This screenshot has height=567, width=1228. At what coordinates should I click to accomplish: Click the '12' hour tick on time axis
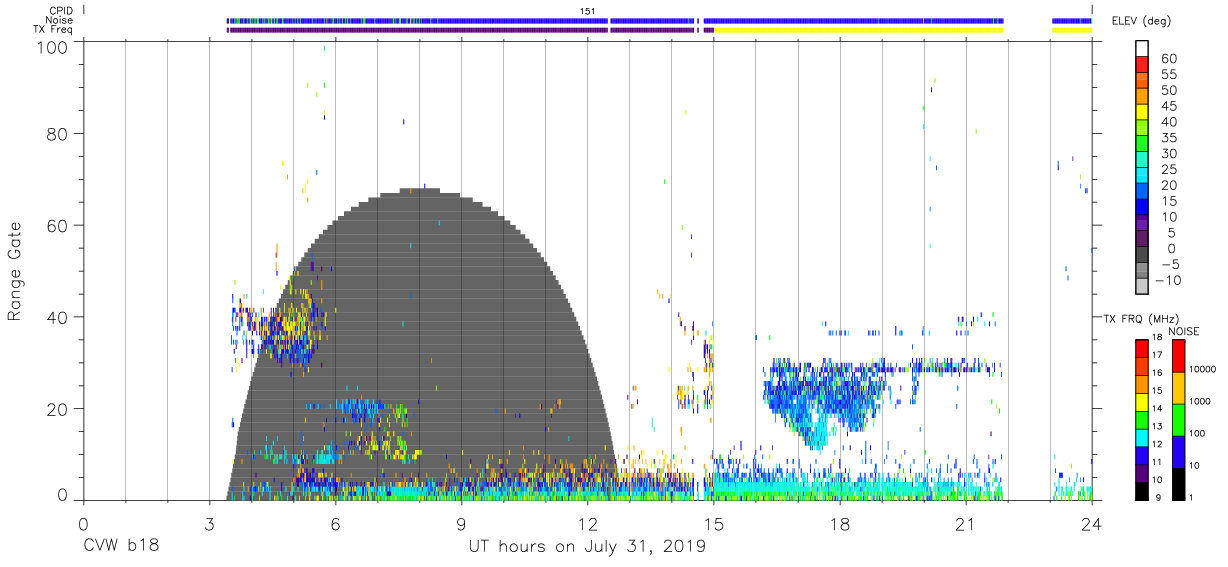[587, 524]
